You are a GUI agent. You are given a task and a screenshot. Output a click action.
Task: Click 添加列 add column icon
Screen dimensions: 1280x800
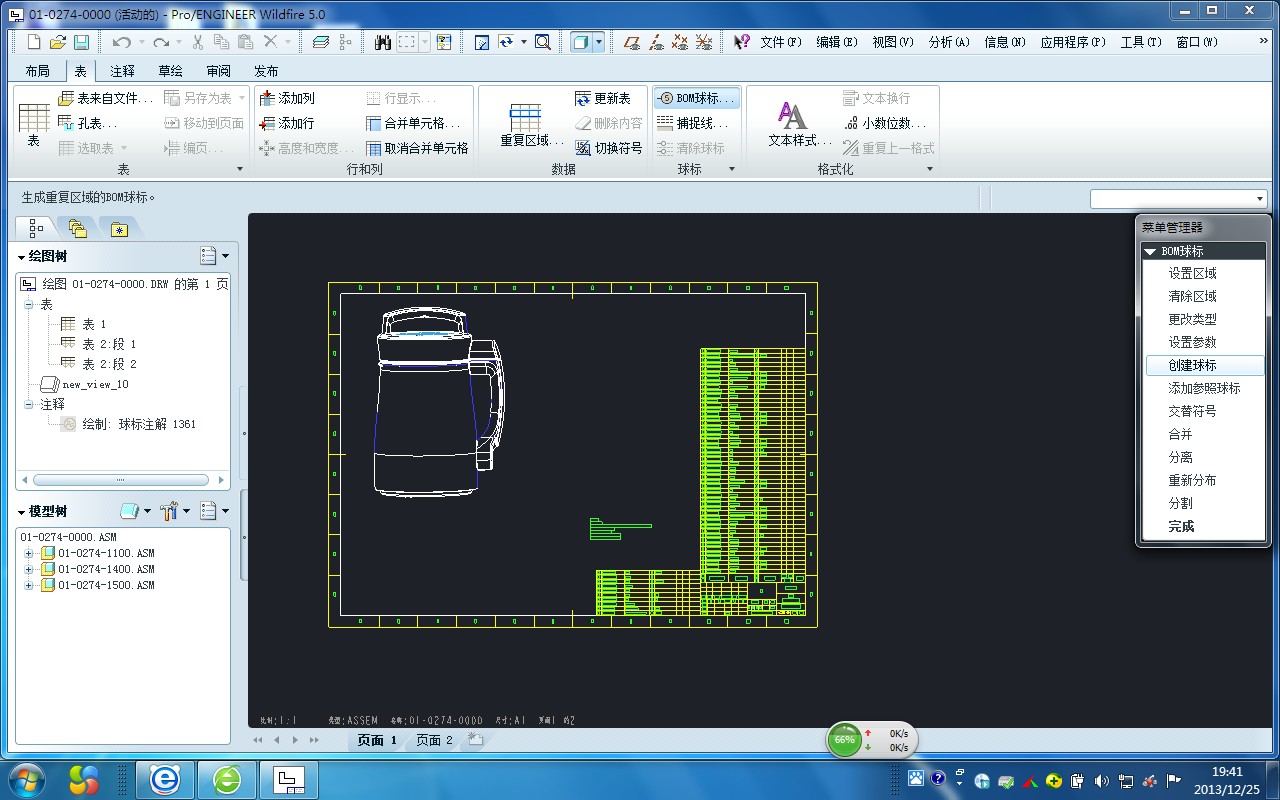[x=267, y=98]
